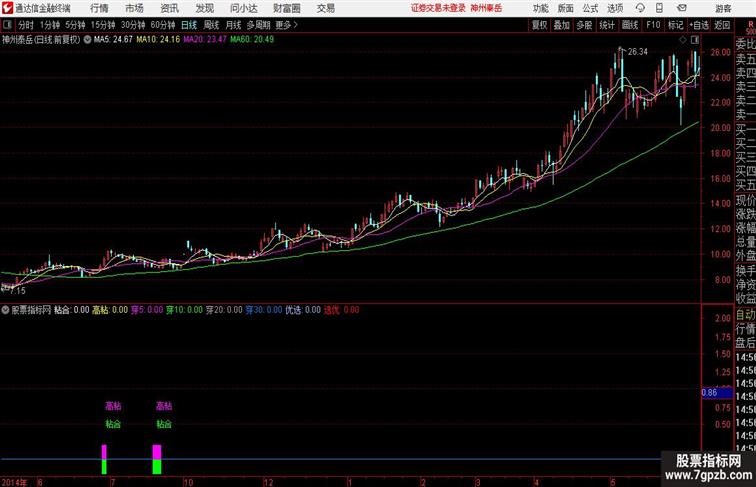Click the 粘合: 0.00 indicator value
The image size is (756, 487).
(71, 310)
